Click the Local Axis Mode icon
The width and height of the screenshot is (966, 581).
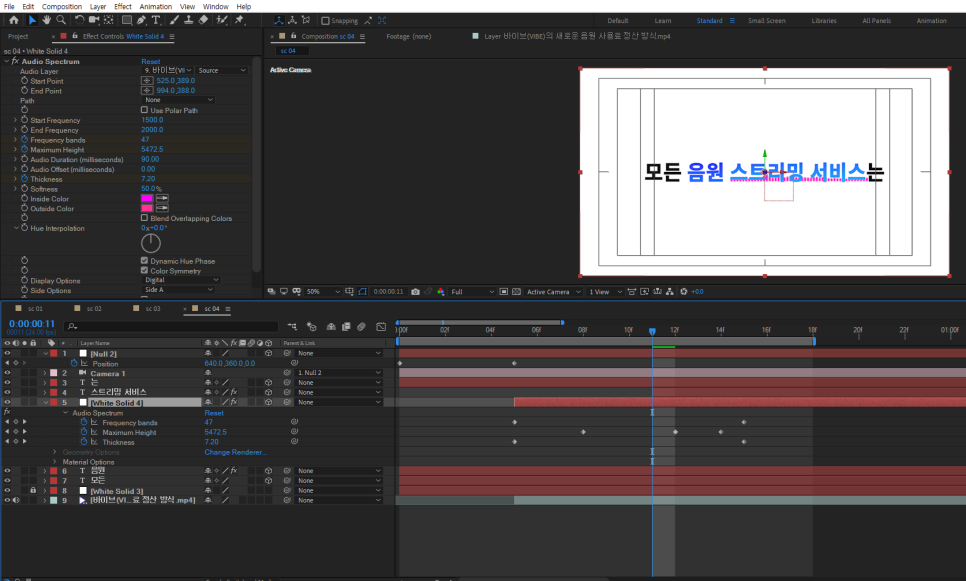pos(278,20)
